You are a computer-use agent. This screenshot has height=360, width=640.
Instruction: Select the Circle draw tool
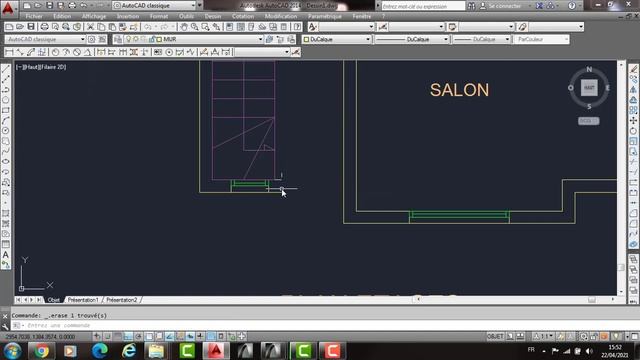[x=6, y=131]
